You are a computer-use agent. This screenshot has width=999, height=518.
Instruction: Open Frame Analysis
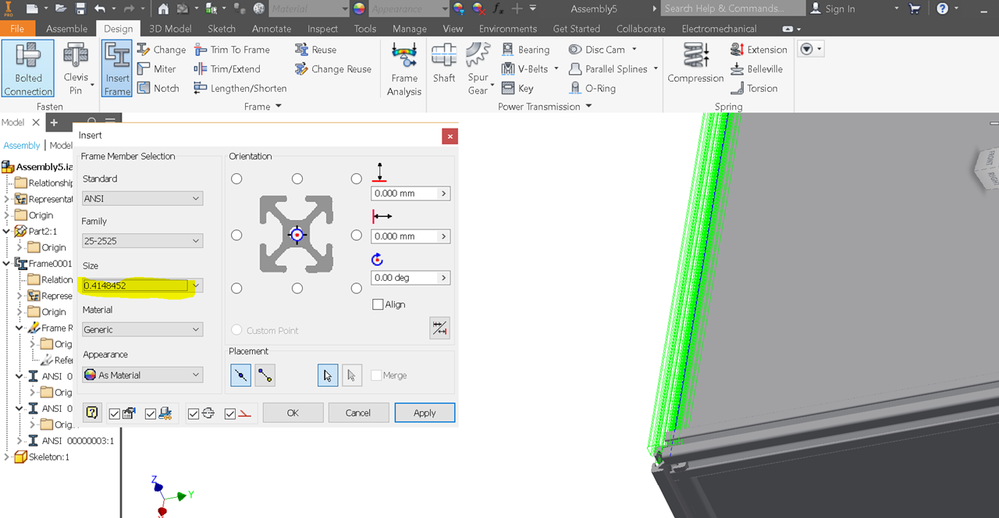404,69
